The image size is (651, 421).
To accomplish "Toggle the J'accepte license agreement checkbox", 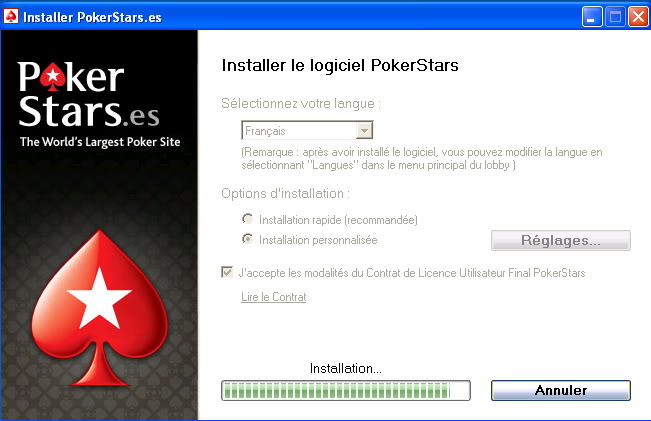I will click(x=227, y=272).
